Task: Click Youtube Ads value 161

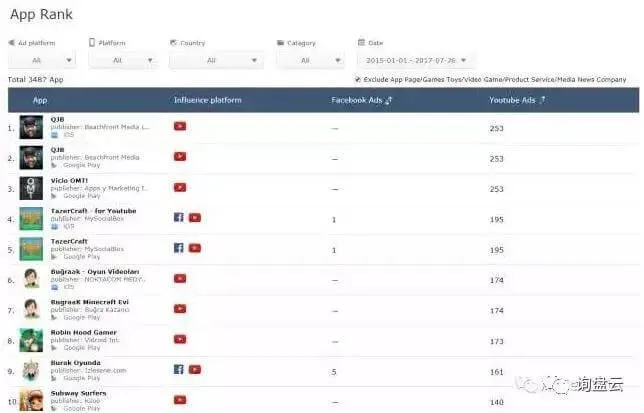Action: tap(497, 372)
